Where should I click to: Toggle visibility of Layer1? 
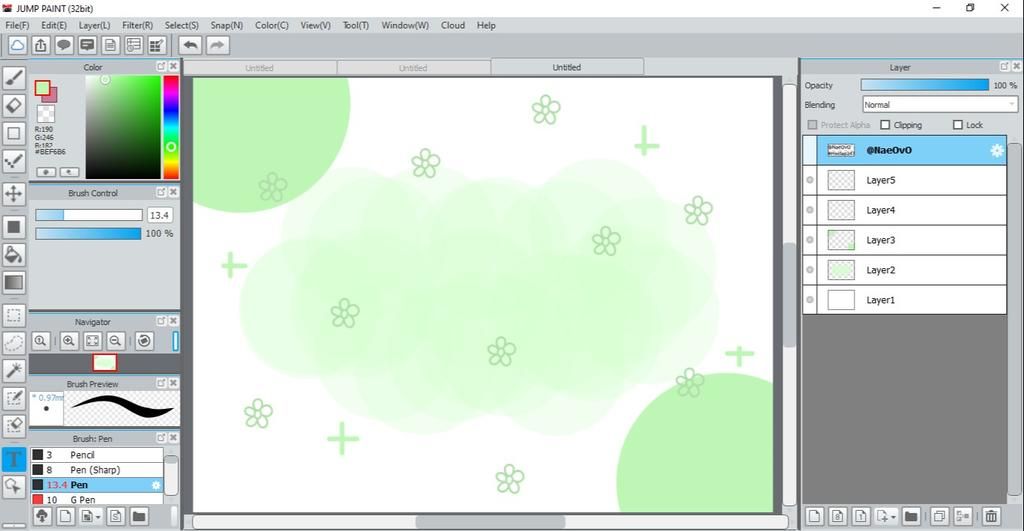(x=810, y=300)
